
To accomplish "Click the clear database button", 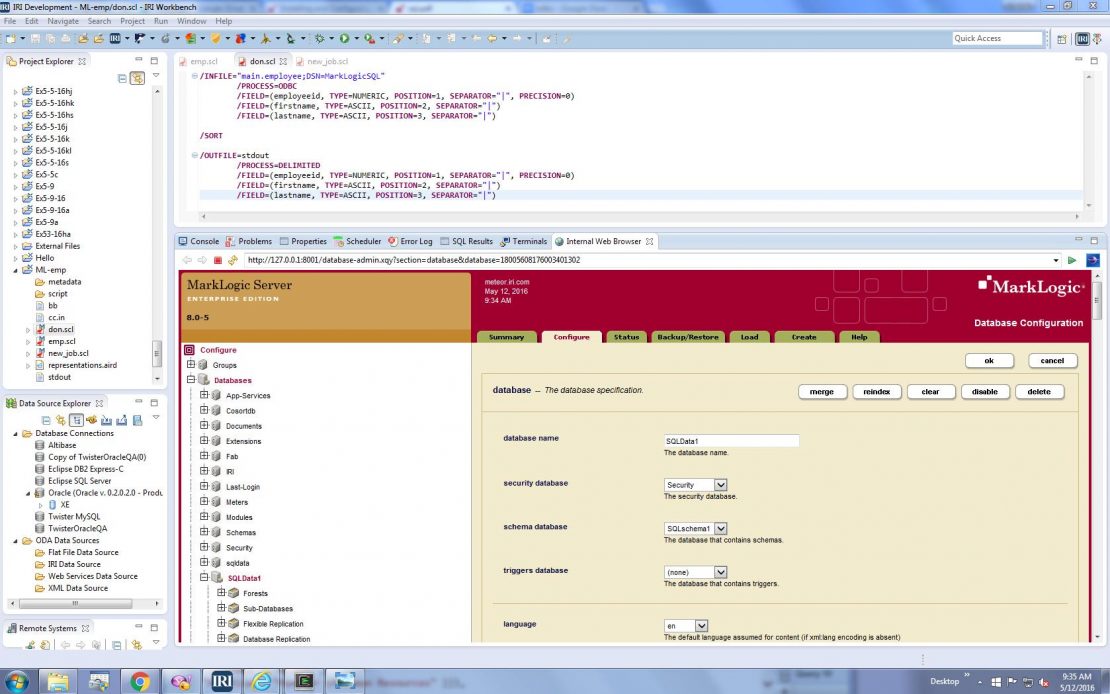I will (930, 392).
